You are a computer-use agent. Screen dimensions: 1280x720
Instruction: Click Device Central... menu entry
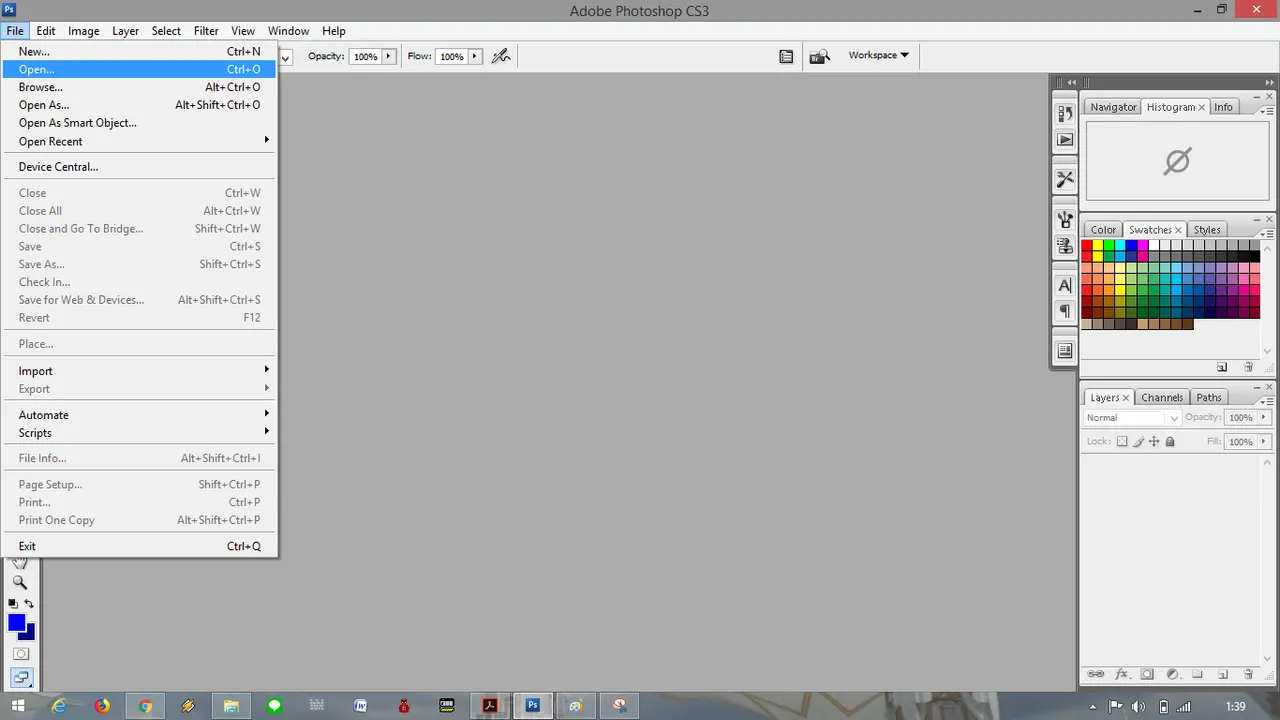139,167
